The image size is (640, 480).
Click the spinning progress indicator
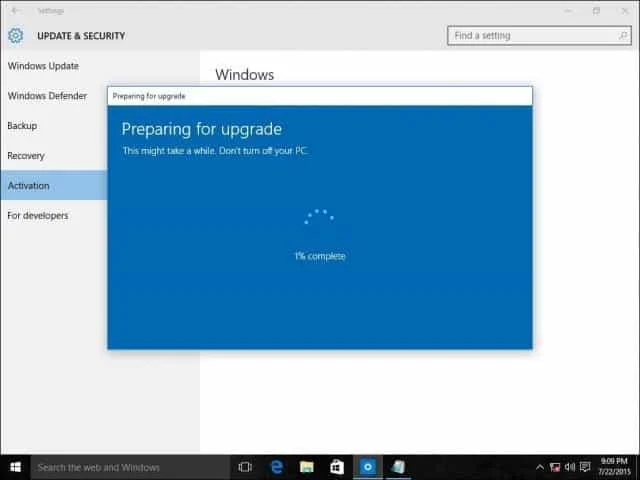point(319,217)
